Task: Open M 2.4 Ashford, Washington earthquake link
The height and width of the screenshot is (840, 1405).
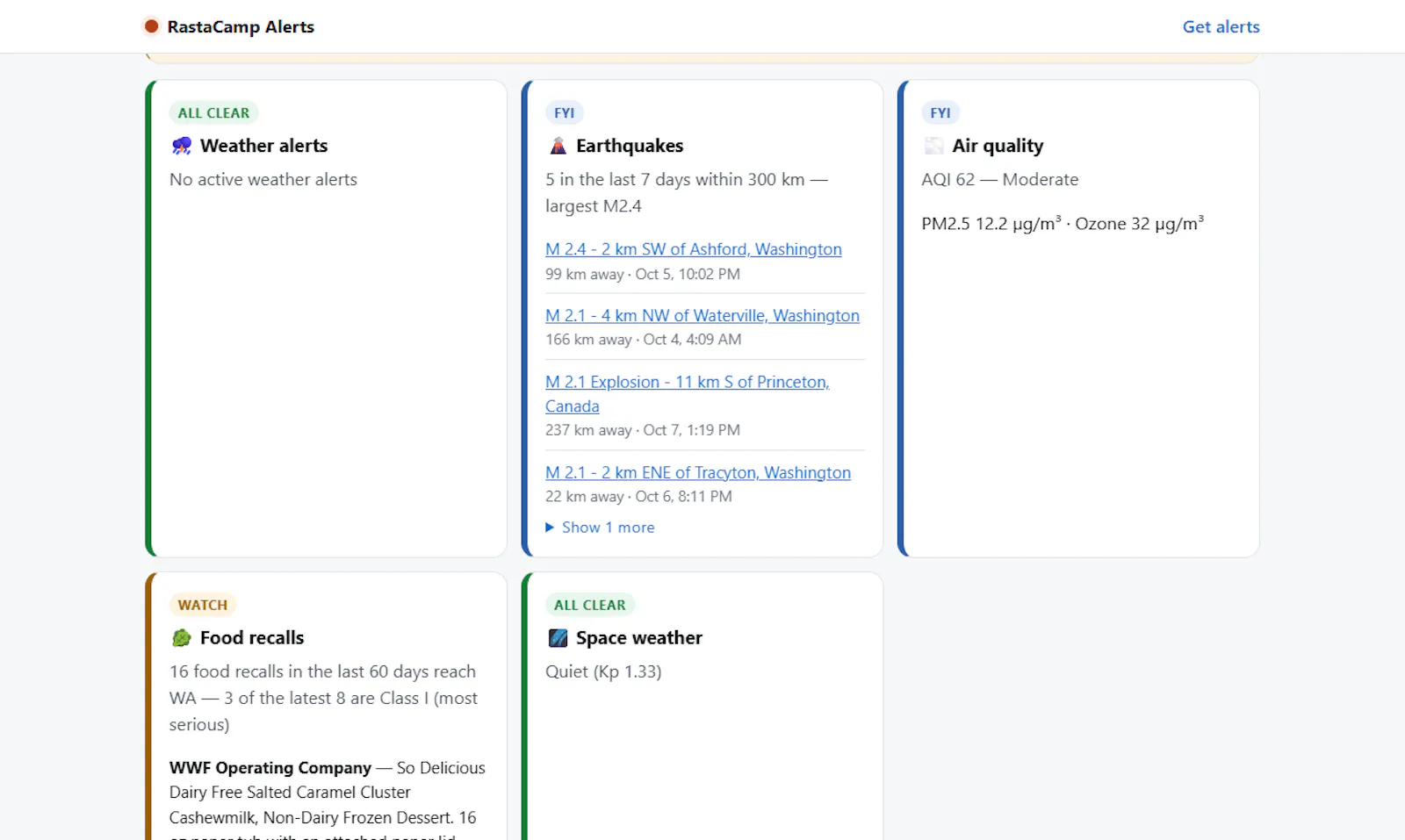Action: pos(693,249)
